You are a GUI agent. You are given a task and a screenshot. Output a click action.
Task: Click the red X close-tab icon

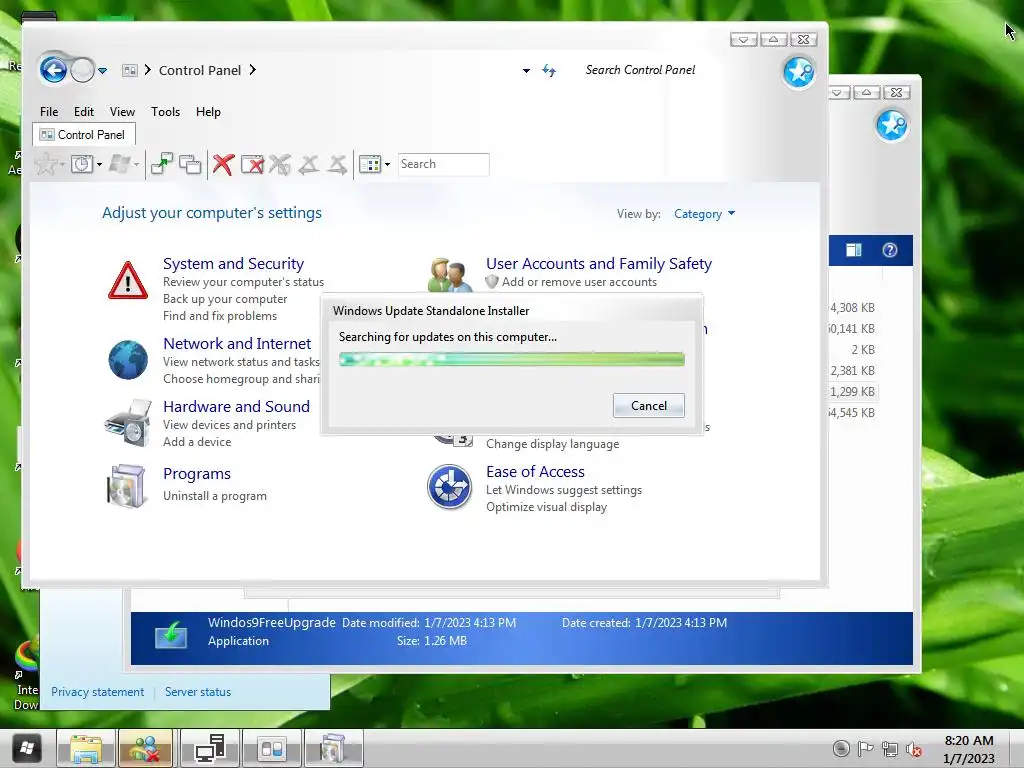click(x=223, y=164)
